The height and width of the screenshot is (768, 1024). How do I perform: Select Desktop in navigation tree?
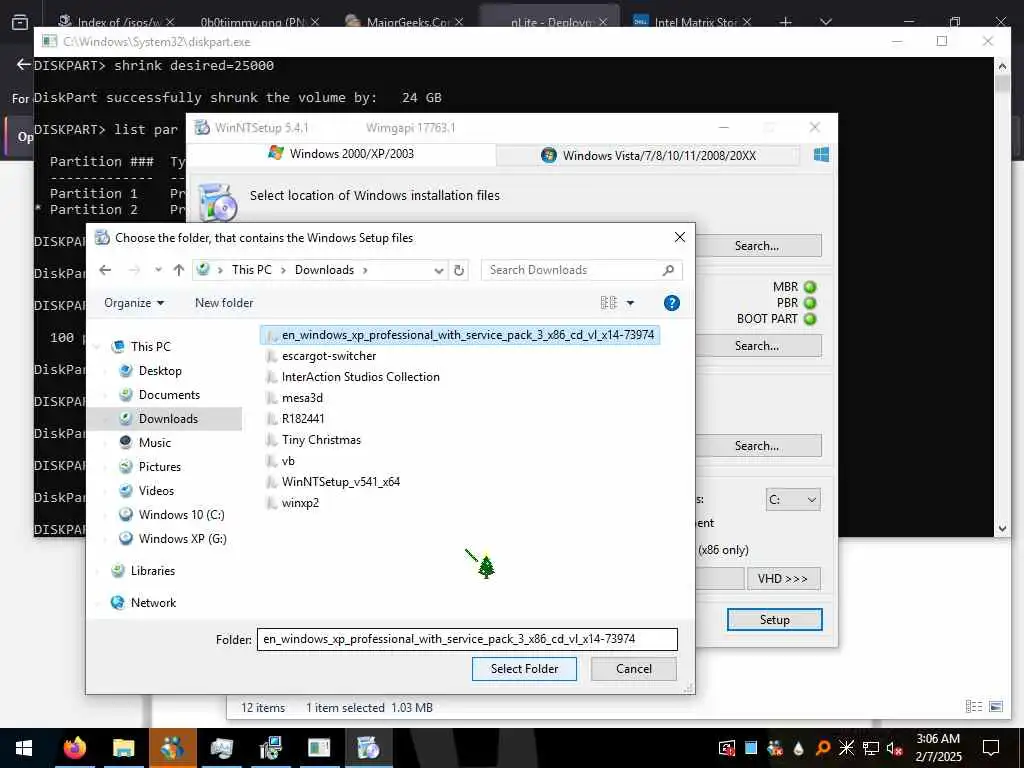pos(160,371)
